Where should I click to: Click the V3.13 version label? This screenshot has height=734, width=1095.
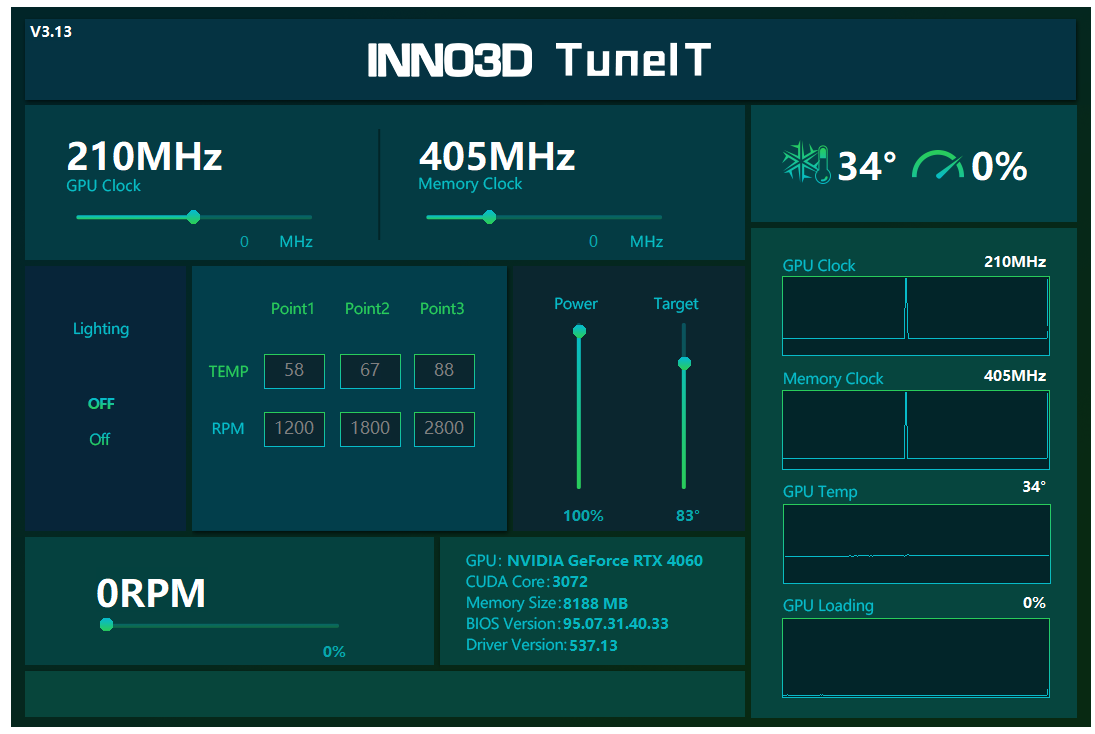click(51, 31)
